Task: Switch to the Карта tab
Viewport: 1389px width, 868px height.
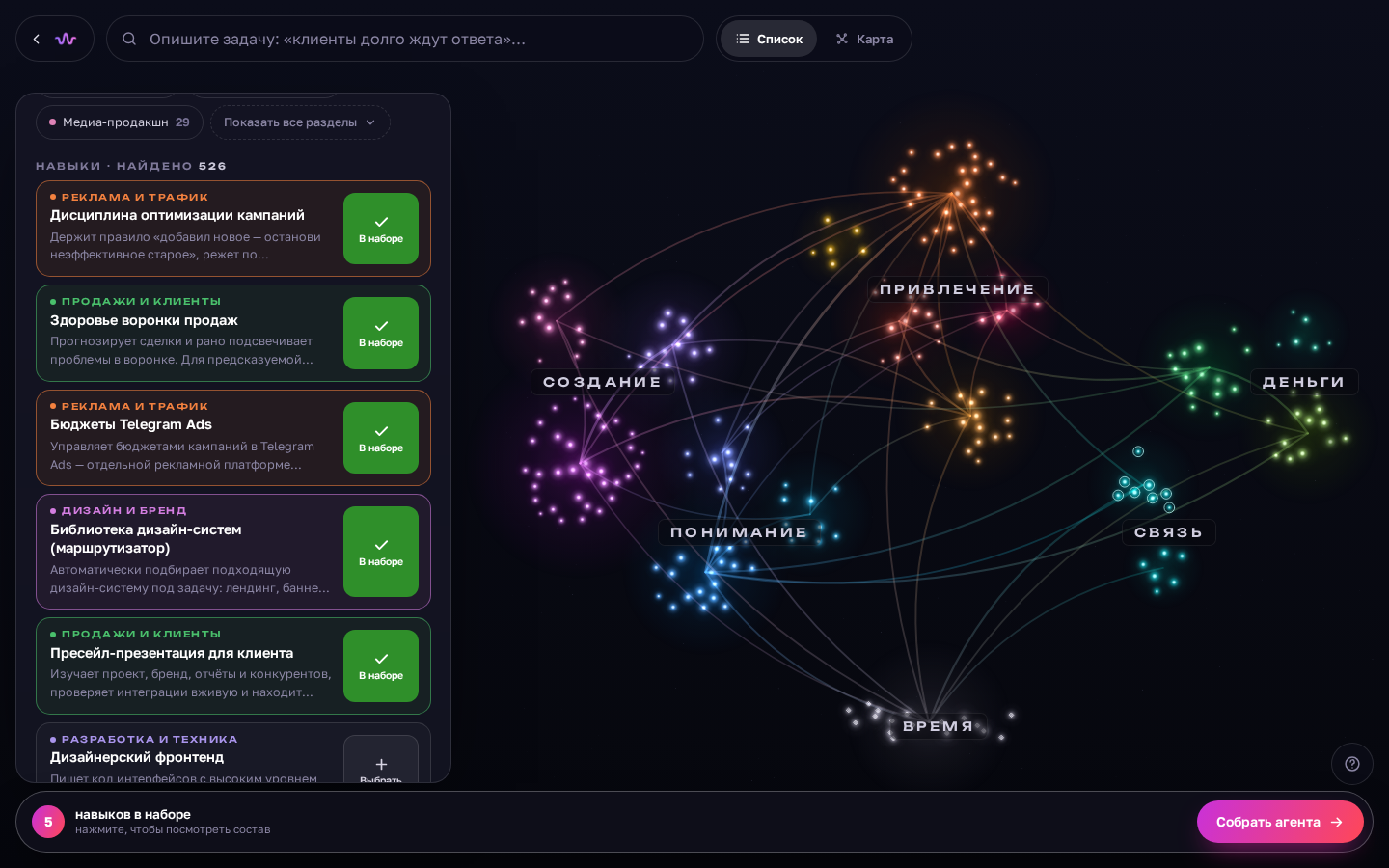Action: (864, 40)
